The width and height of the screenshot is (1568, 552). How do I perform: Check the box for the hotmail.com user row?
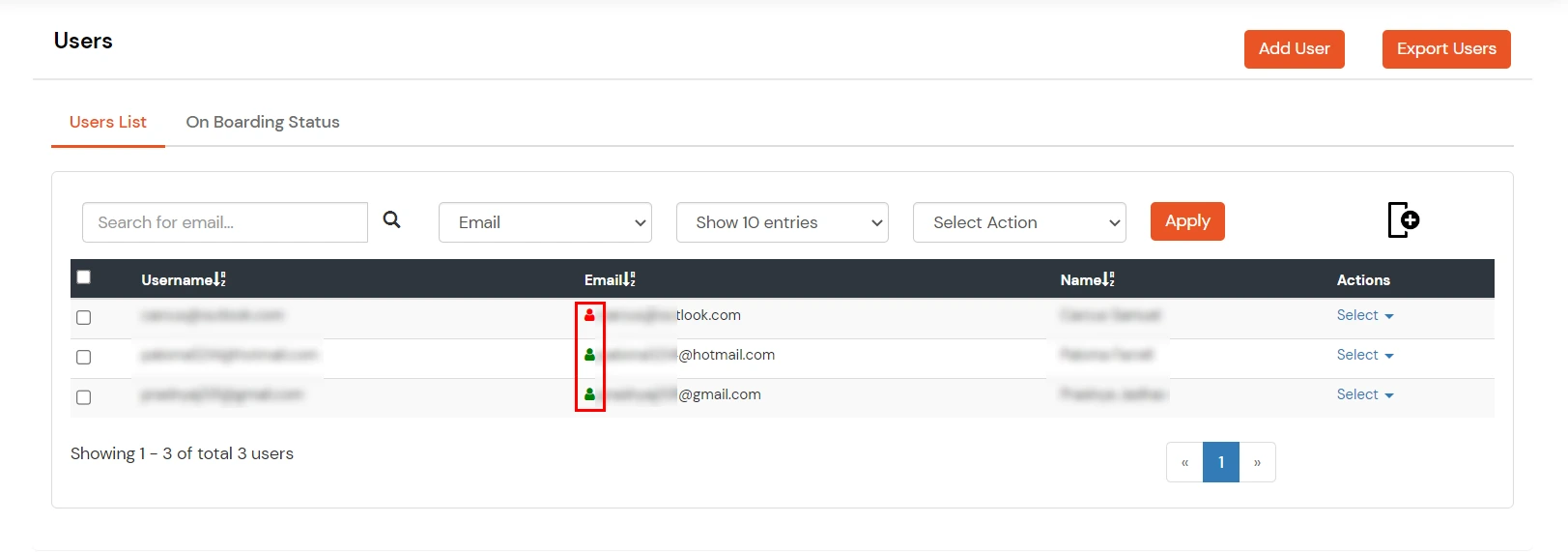click(84, 357)
